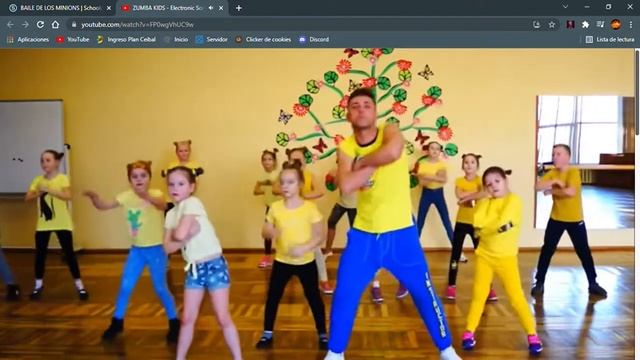Image resolution: width=640 pixels, height=360 pixels.
Task: Go back to the previous page
Action: (10, 24)
